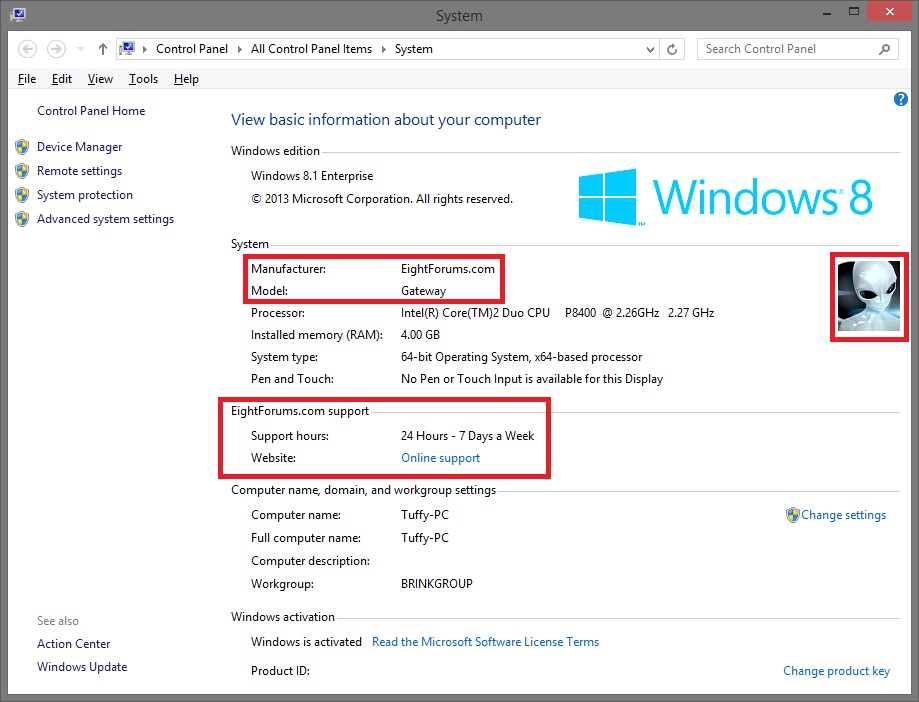Image resolution: width=919 pixels, height=702 pixels.
Task: Click the System window title bar icon
Action: point(18,15)
